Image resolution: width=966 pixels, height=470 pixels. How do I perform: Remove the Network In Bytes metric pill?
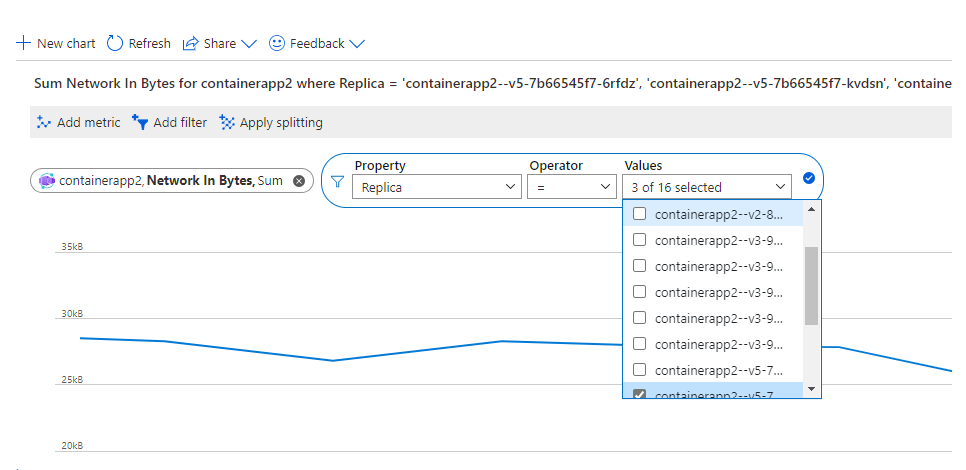299,181
